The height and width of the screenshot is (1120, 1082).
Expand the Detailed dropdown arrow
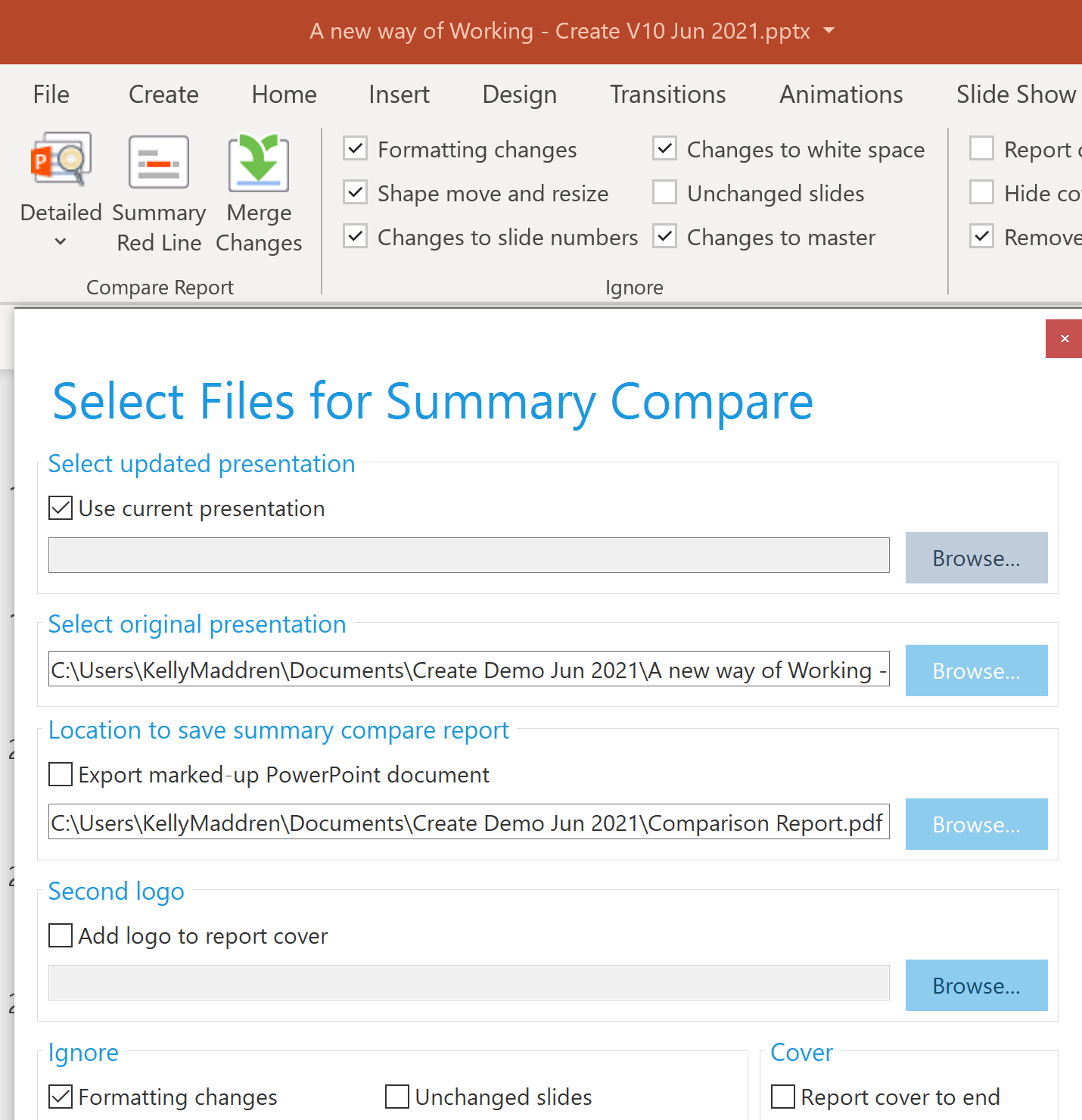coord(61,242)
